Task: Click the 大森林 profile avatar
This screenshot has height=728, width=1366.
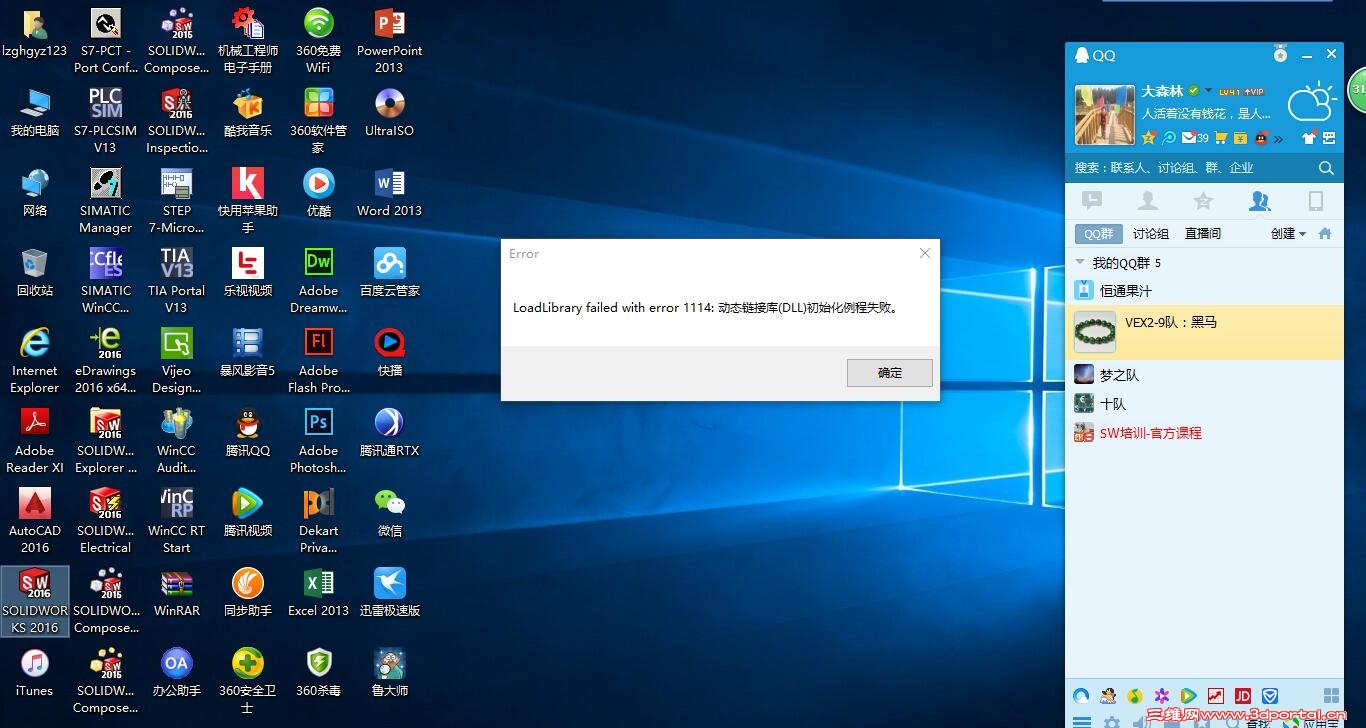Action: pos(1104,115)
